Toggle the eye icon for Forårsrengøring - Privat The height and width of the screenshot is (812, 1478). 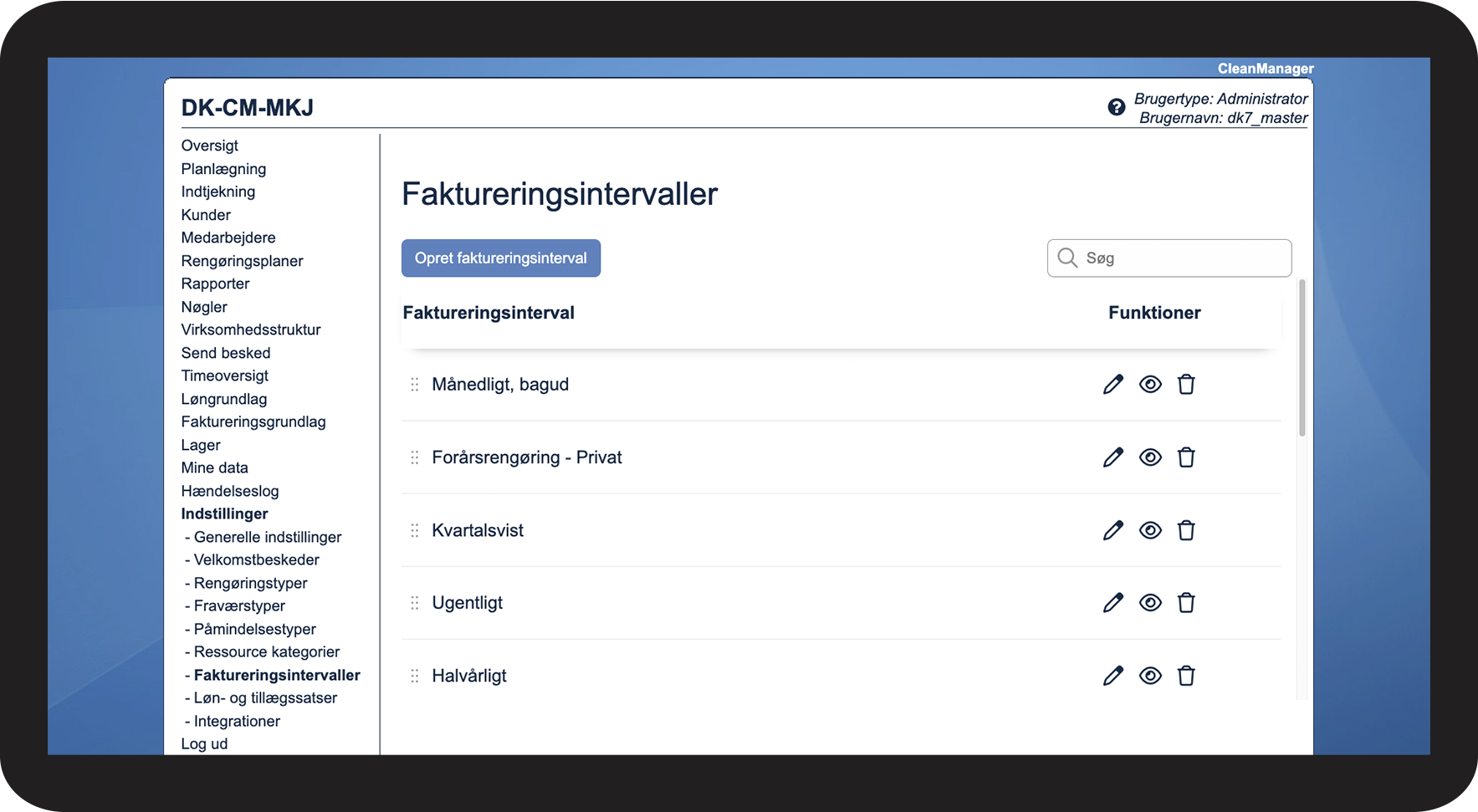coord(1150,457)
